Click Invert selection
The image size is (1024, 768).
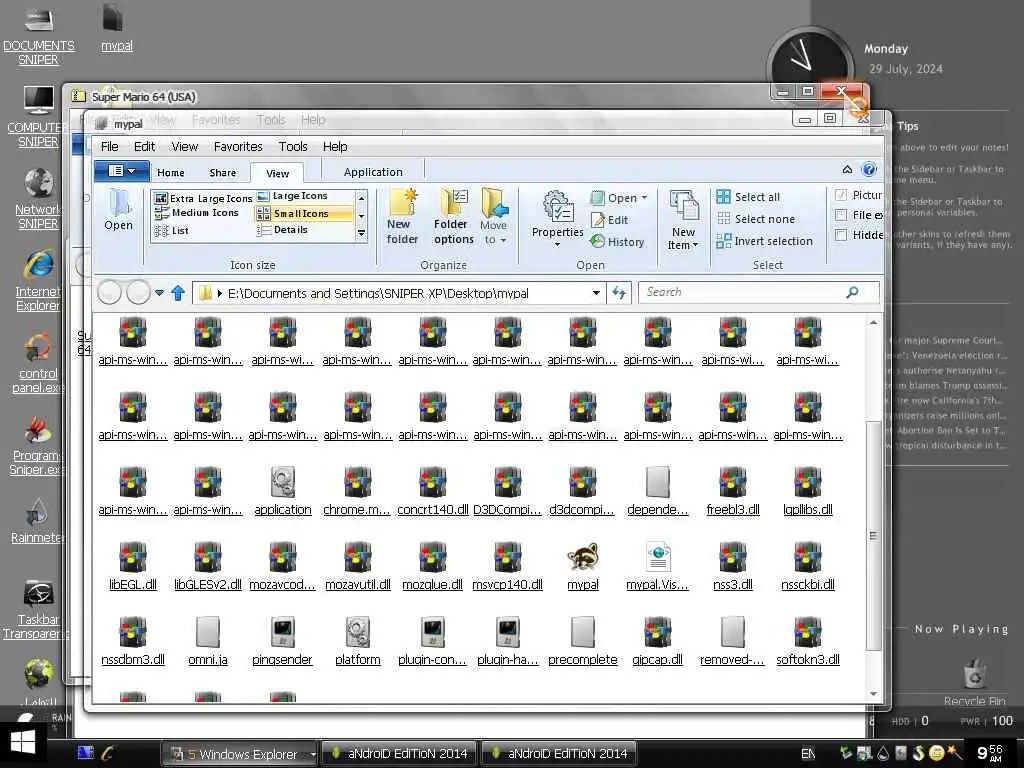pos(765,242)
